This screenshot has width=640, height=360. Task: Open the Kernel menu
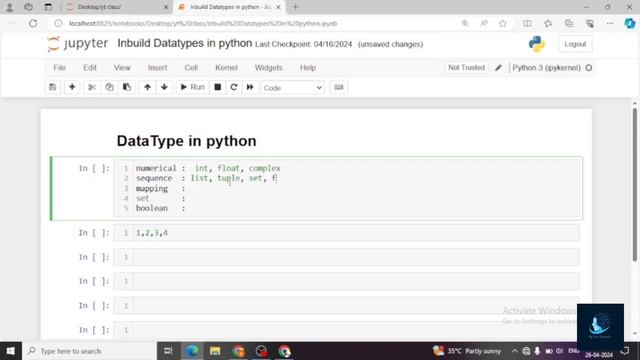[226, 68]
